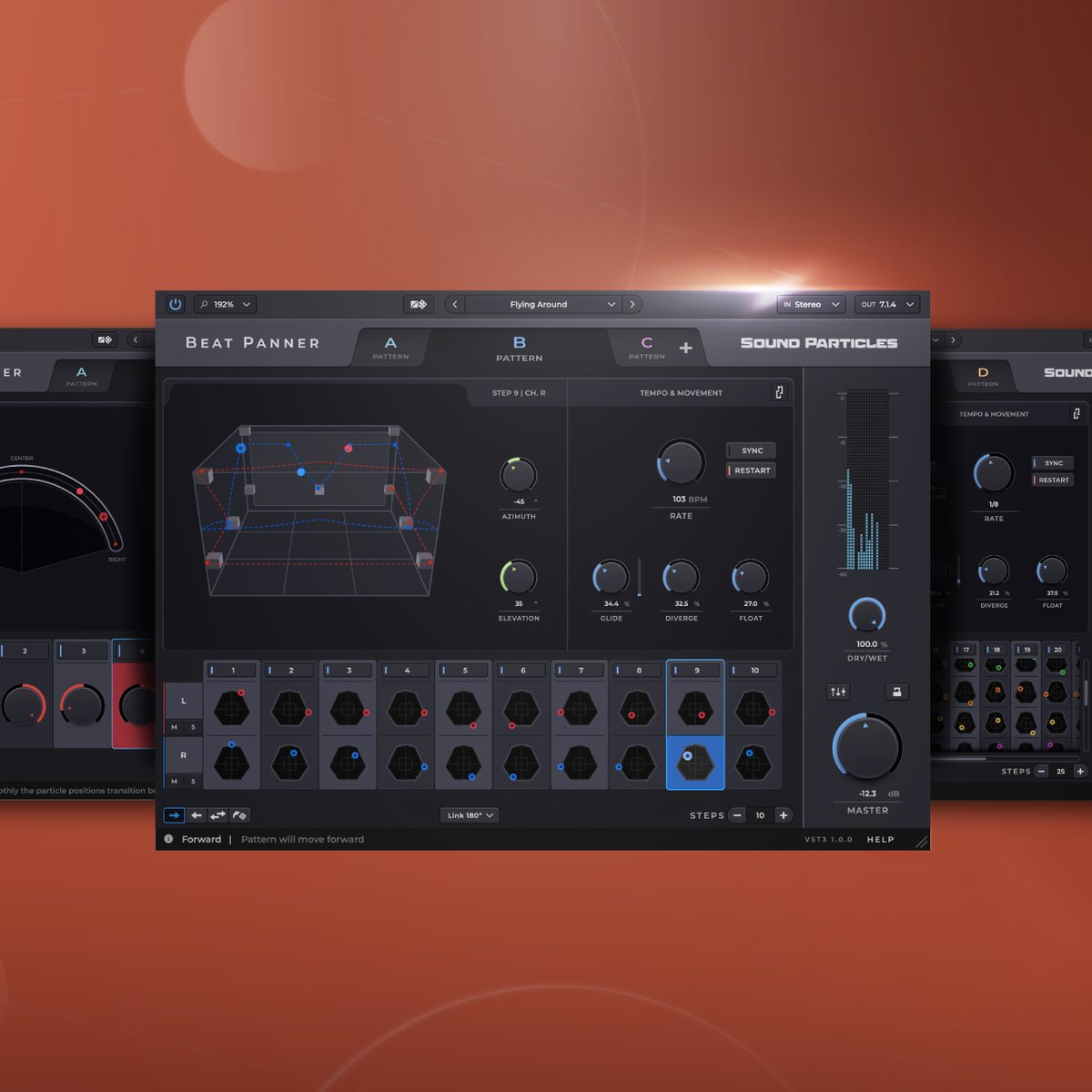
Task: Solo the R channel
Action: pos(193,781)
